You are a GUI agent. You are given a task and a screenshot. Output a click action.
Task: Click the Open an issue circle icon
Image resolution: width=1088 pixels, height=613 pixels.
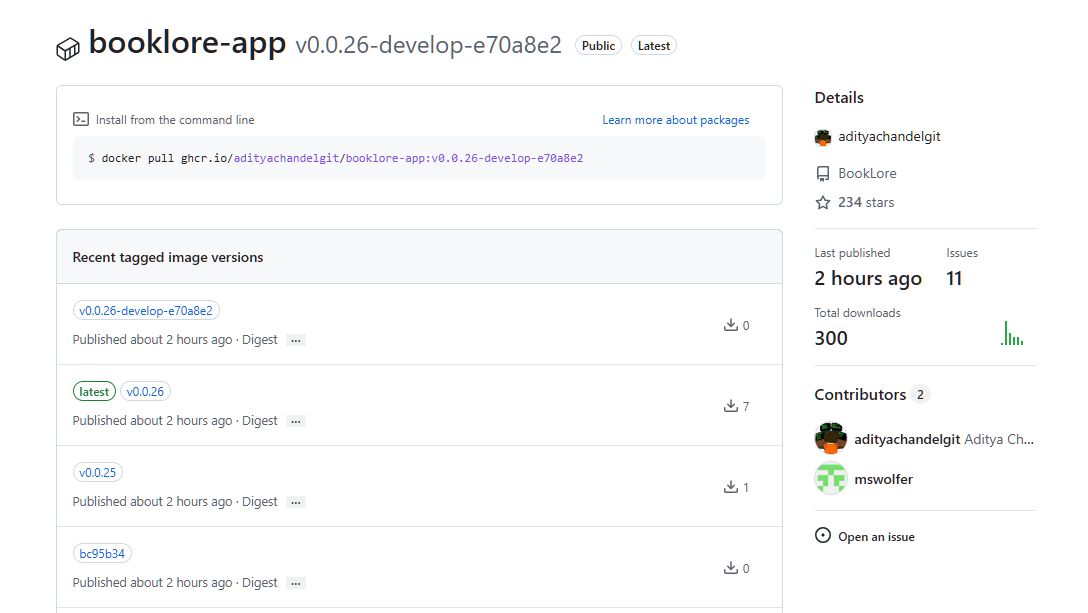(823, 536)
